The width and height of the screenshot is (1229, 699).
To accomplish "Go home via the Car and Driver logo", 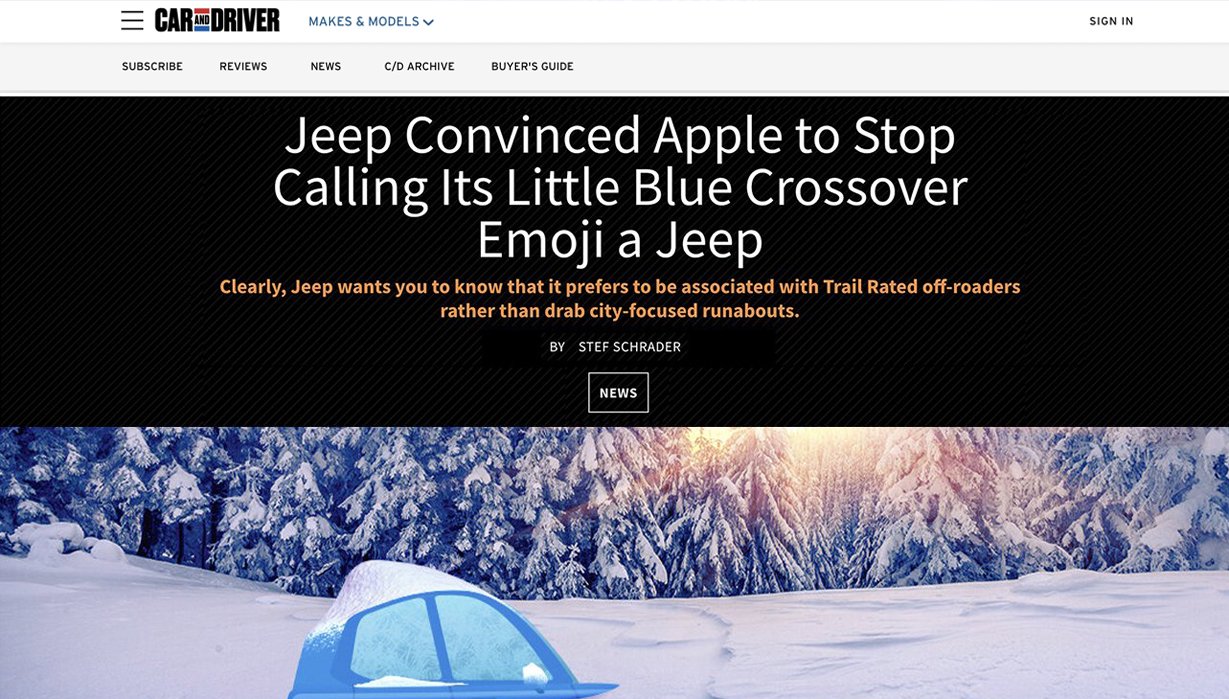I will click(x=217, y=20).
